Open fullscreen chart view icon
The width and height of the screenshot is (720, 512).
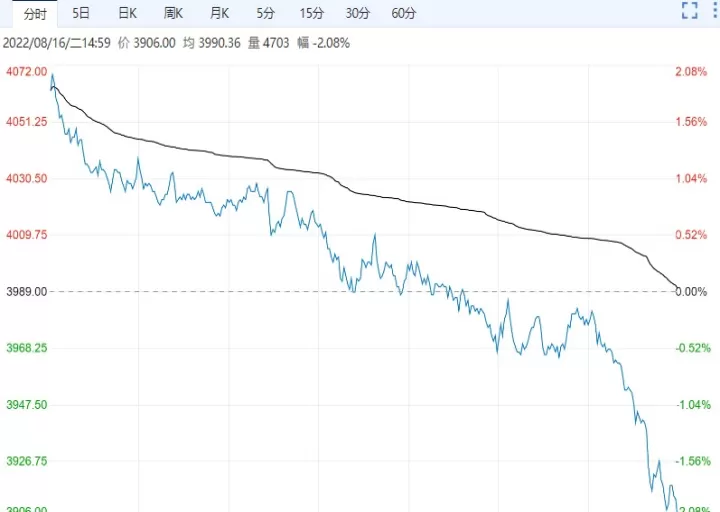pos(690,11)
